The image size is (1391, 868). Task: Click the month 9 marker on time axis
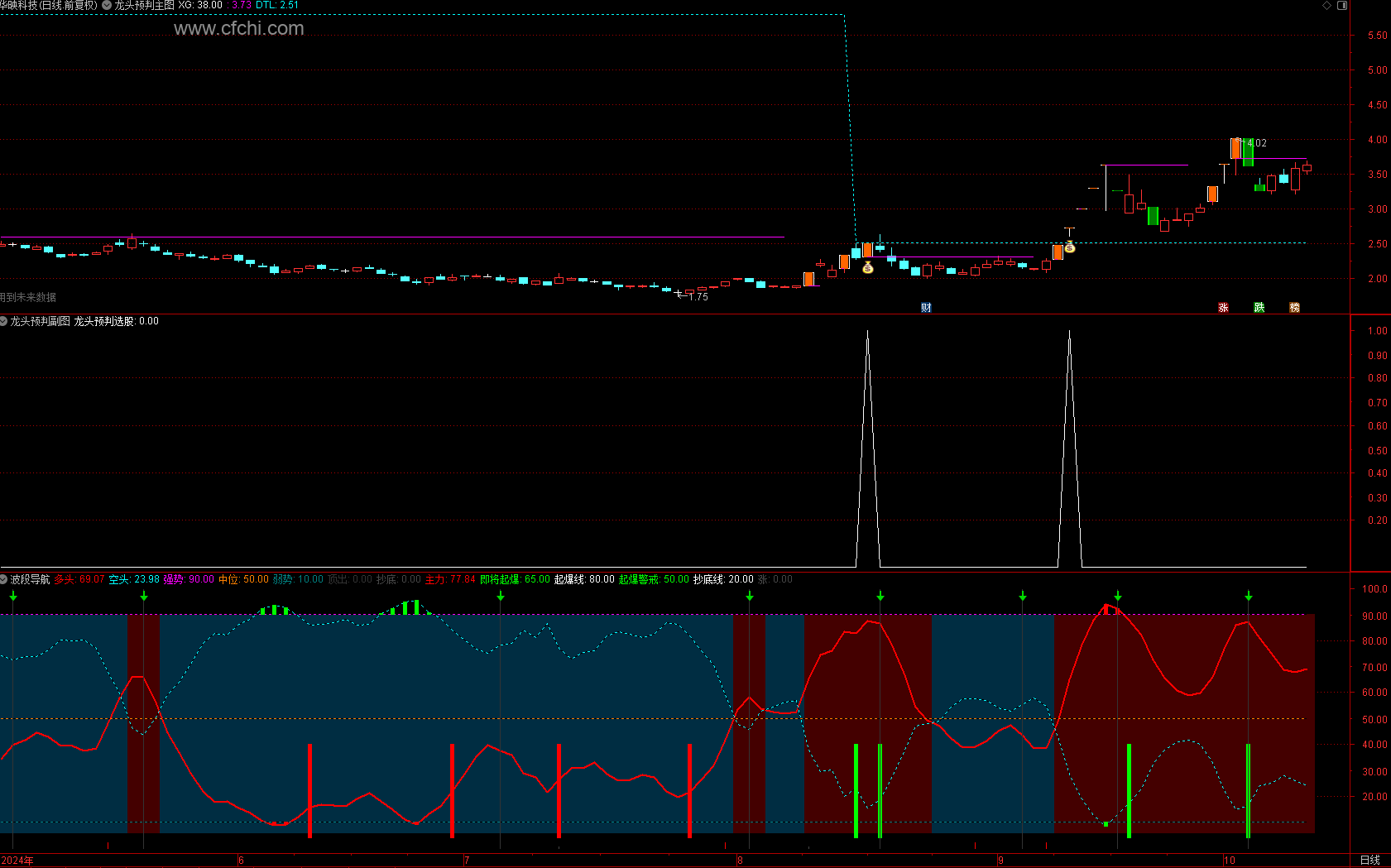1000,861
